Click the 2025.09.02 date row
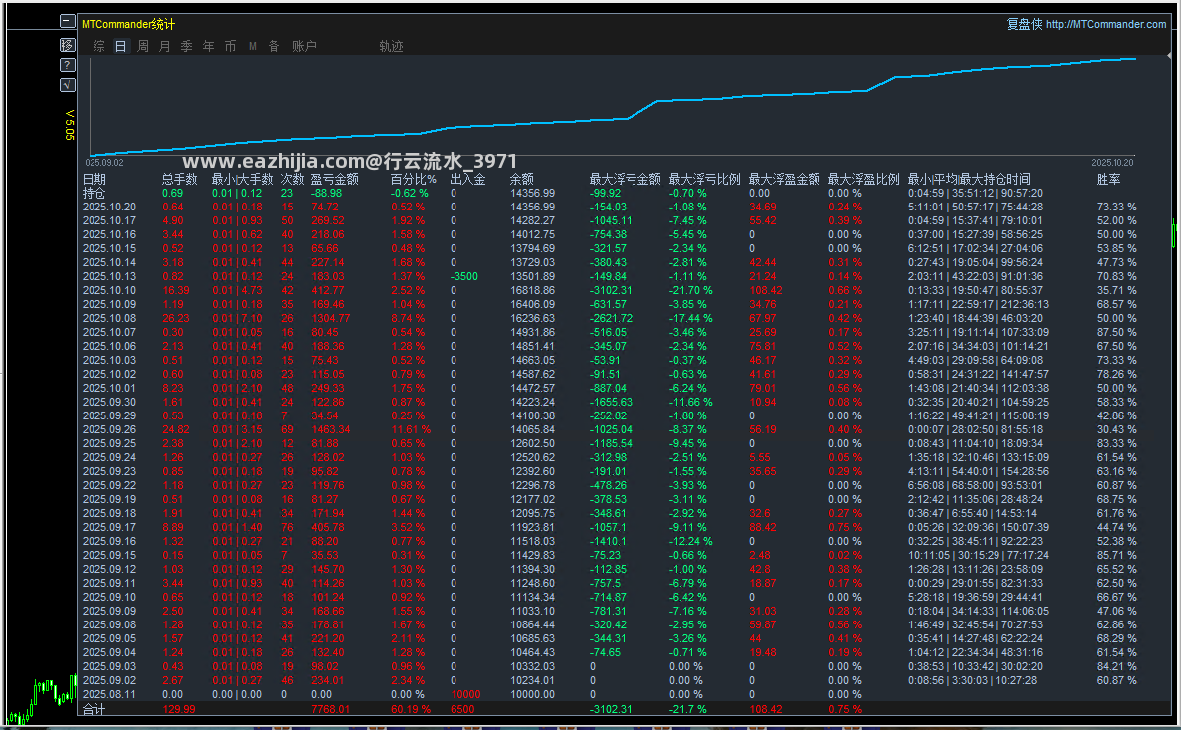The height and width of the screenshot is (730, 1181). click(x=109, y=680)
